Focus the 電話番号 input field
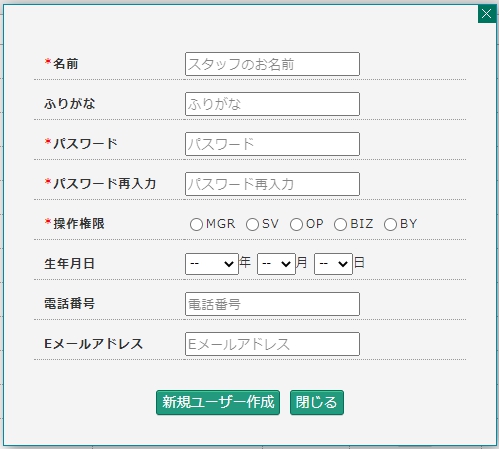 click(x=272, y=304)
